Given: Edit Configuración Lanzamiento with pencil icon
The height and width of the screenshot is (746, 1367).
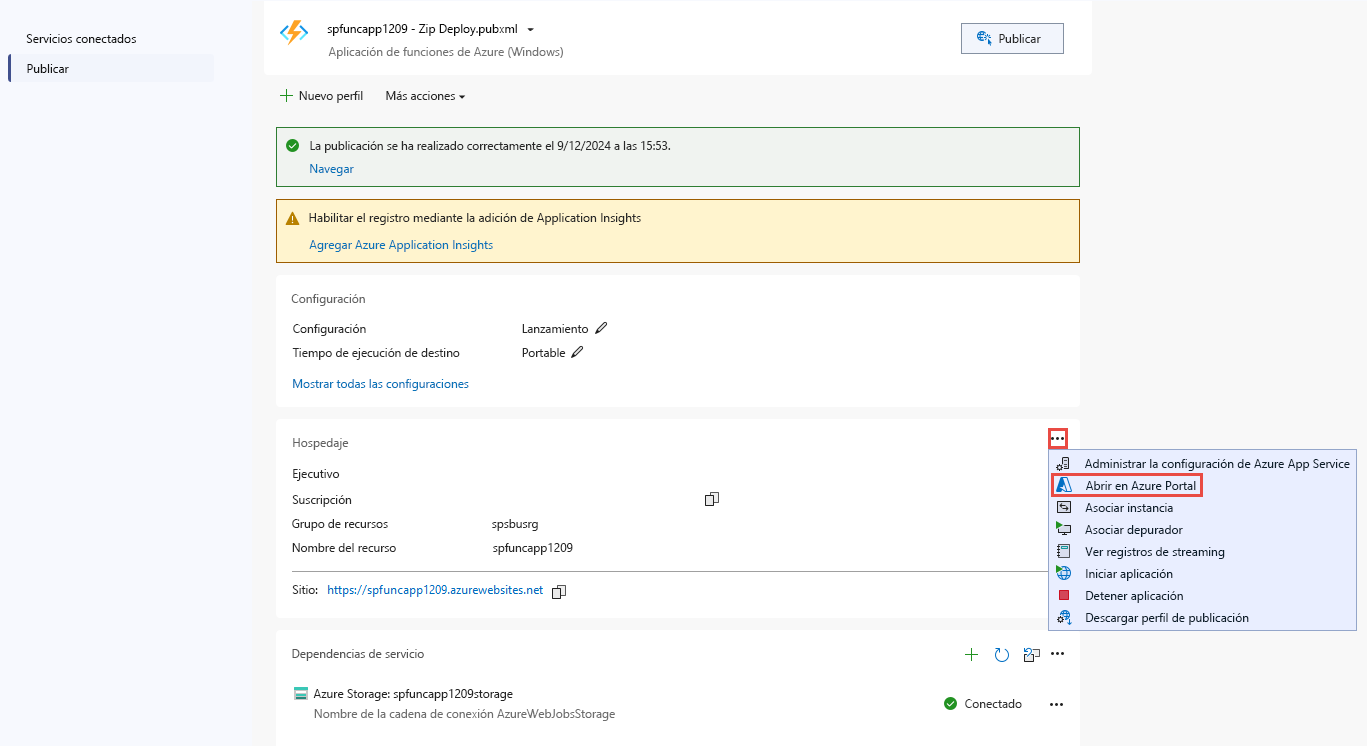Looking at the screenshot, I should tap(601, 328).
